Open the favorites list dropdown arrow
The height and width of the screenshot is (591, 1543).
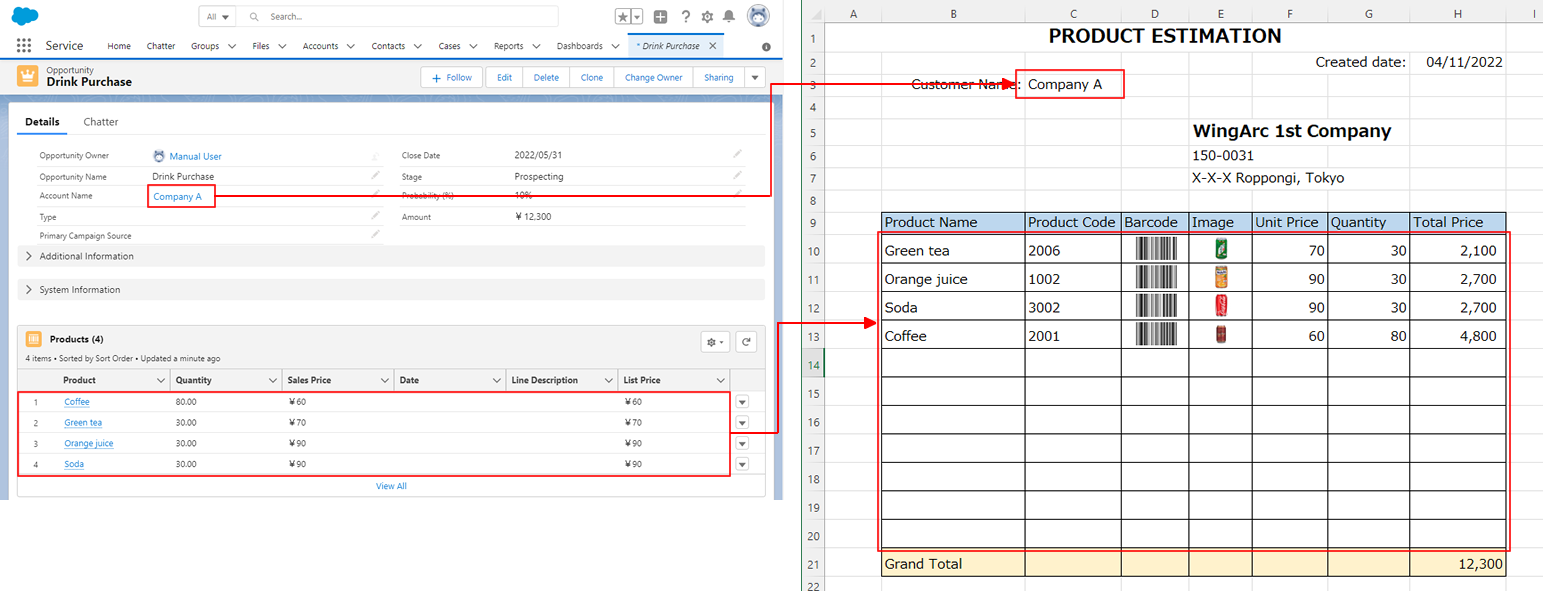(x=637, y=17)
